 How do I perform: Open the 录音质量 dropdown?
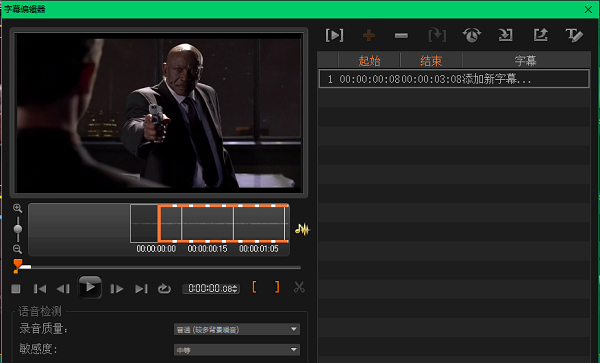point(237,329)
